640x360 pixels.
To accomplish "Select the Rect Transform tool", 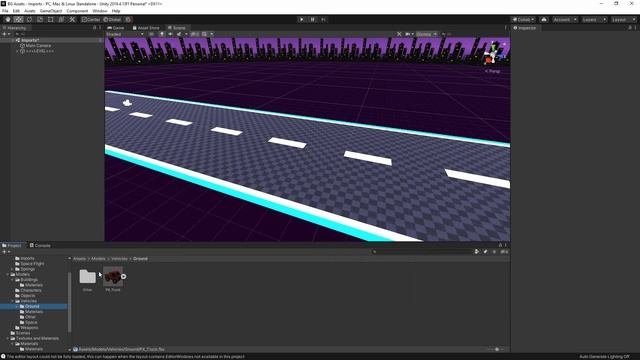I will coord(51,20).
